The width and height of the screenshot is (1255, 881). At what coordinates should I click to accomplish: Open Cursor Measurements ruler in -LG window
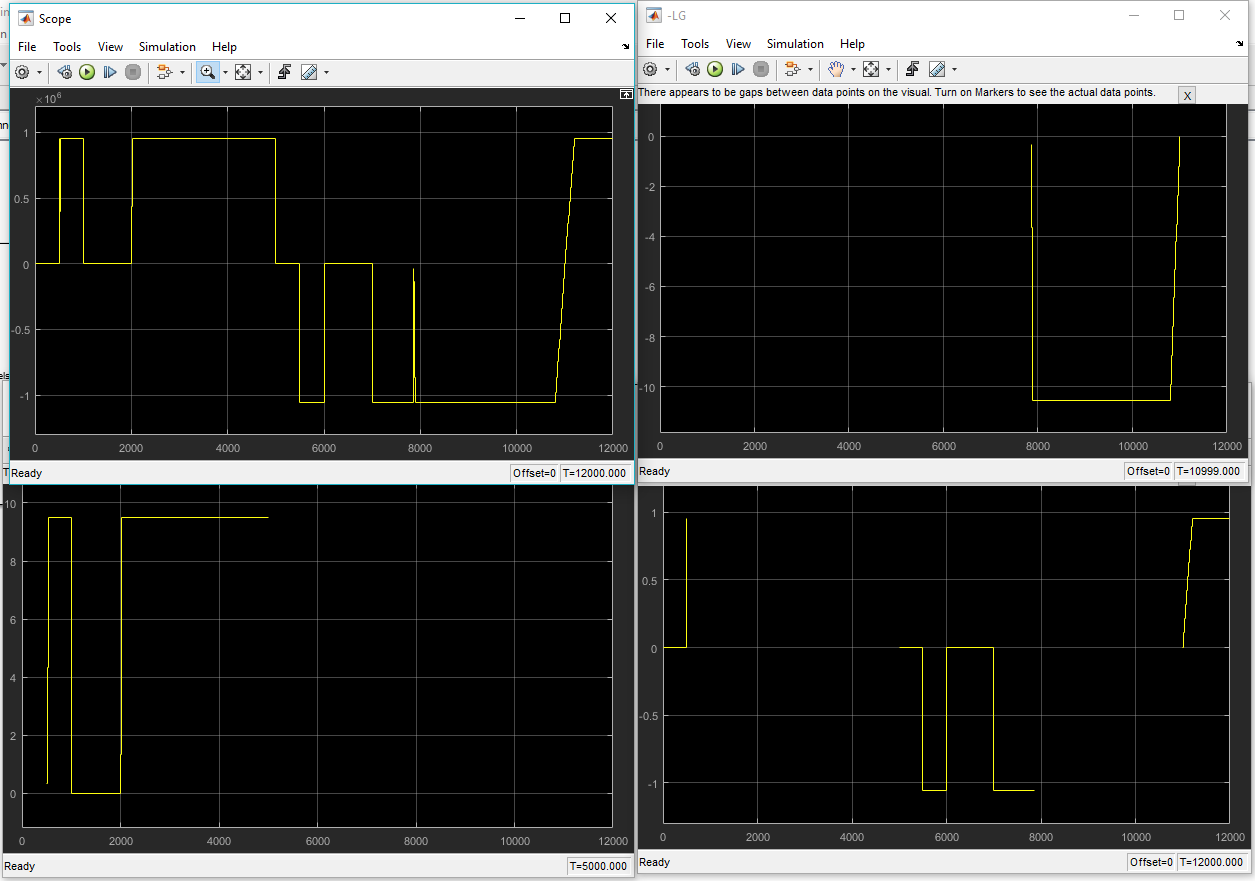pyautogui.click(x=937, y=69)
